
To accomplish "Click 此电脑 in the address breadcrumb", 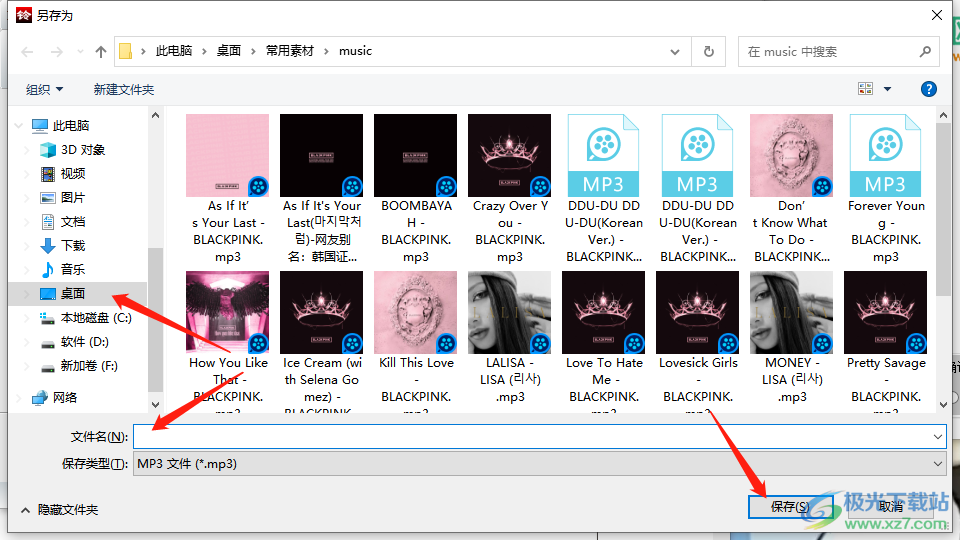I will tap(174, 51).
